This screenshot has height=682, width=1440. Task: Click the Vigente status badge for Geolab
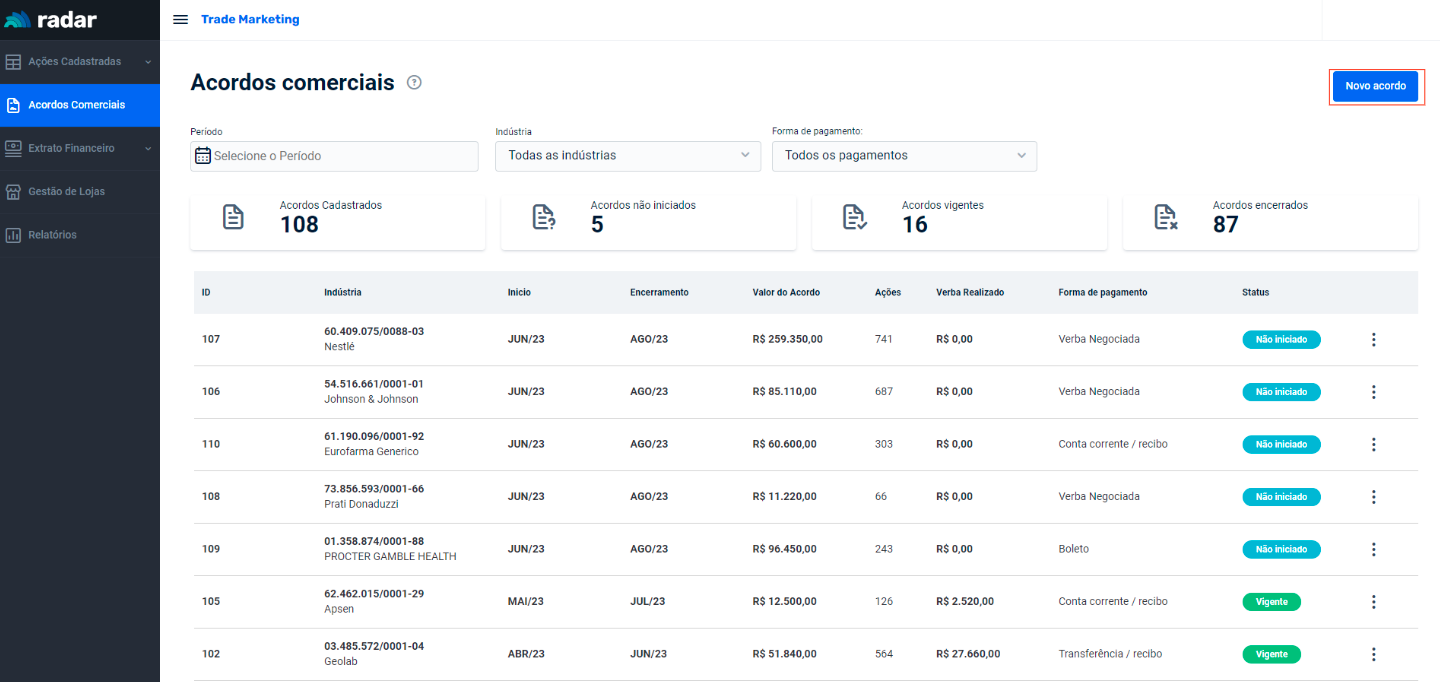(1271, 654)
